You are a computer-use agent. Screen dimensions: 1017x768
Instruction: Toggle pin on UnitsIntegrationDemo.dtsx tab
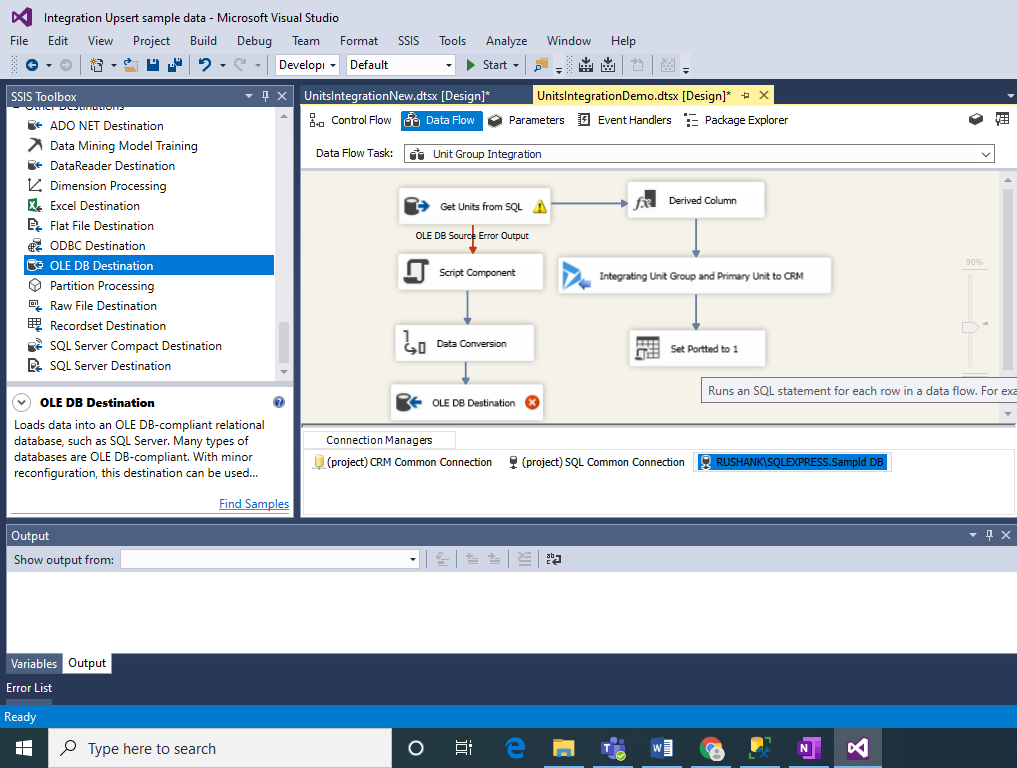click(x=745, y=95)
